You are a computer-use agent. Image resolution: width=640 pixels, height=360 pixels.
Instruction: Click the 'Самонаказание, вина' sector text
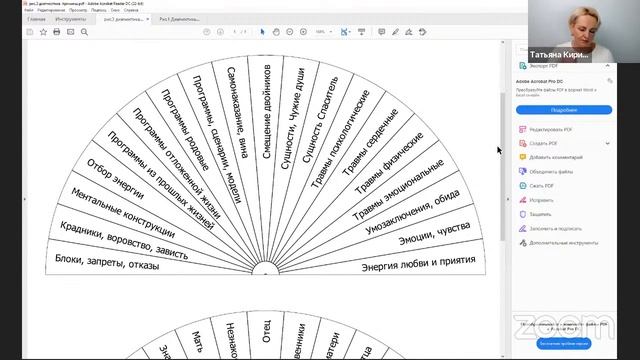click(237, 112)
